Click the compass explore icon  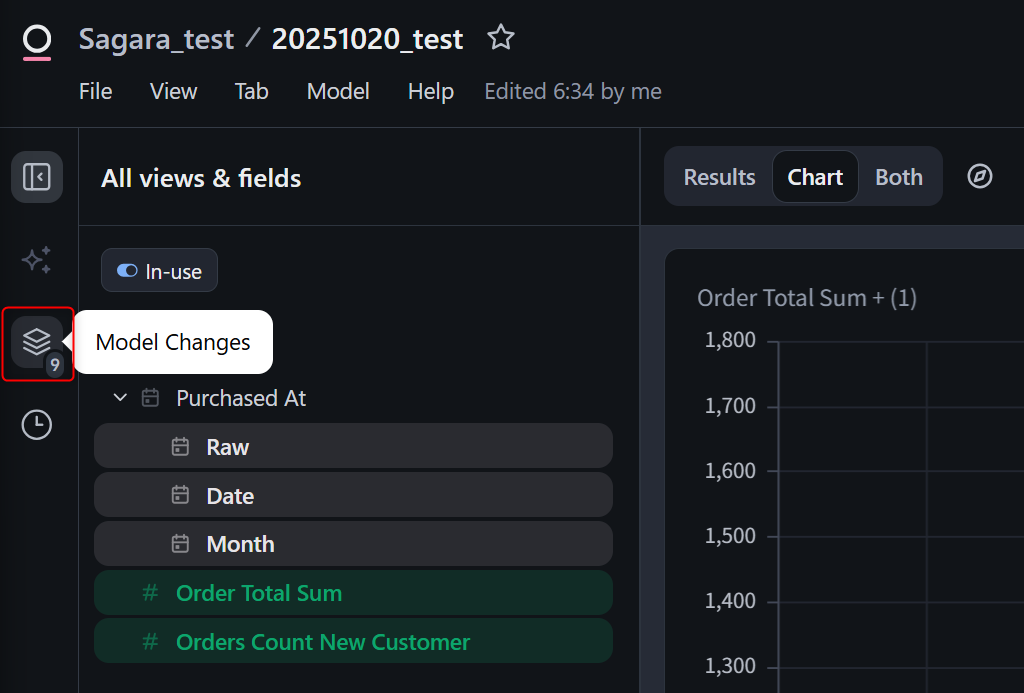pyautogui.click(x=980, y=177)
